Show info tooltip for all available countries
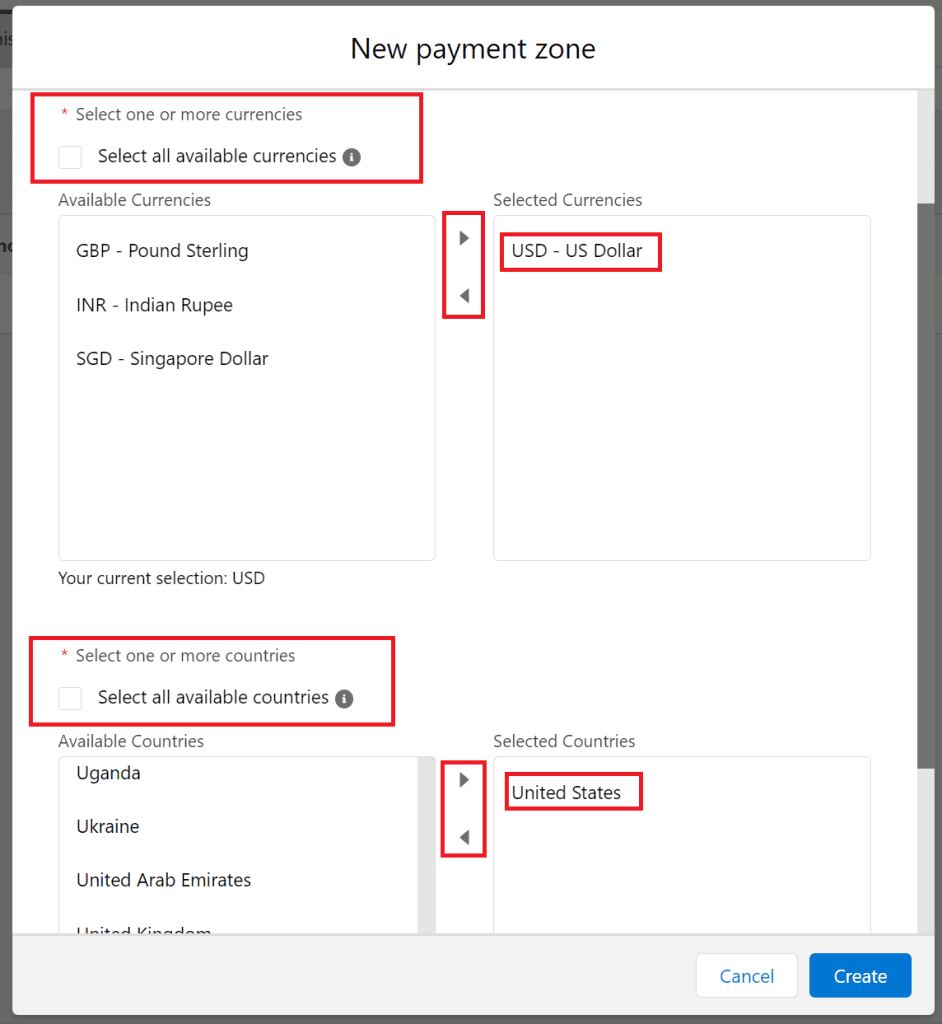Viewport: 942px width, 1024px height. tap(344, 699)
